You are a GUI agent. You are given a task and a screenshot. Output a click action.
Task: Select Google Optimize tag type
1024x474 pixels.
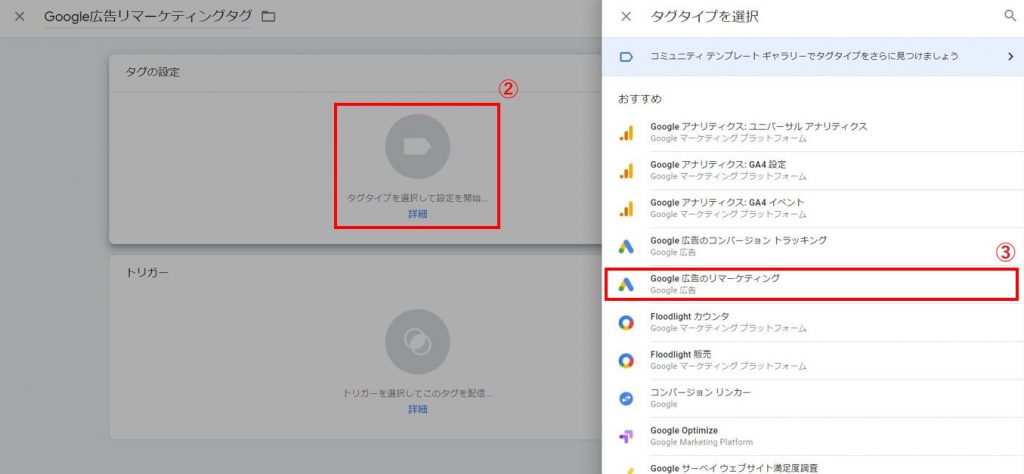[x=813, y=436]
